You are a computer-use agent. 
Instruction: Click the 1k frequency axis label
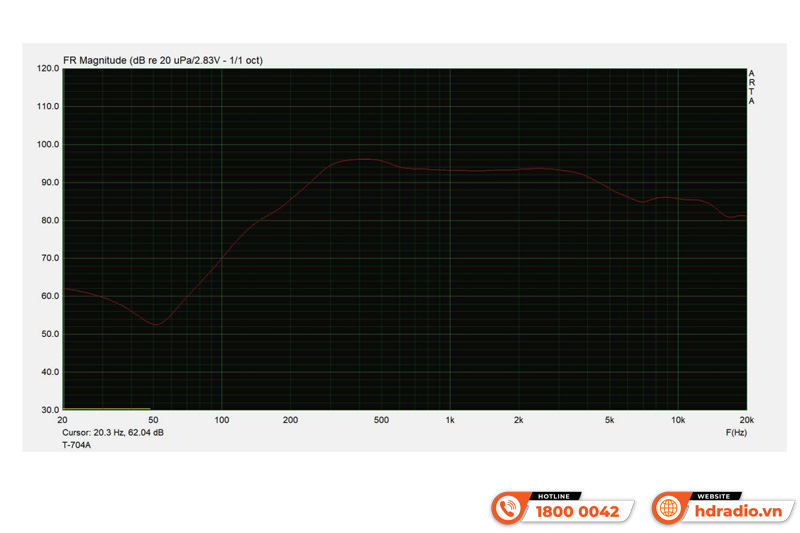tap(450, 421)
